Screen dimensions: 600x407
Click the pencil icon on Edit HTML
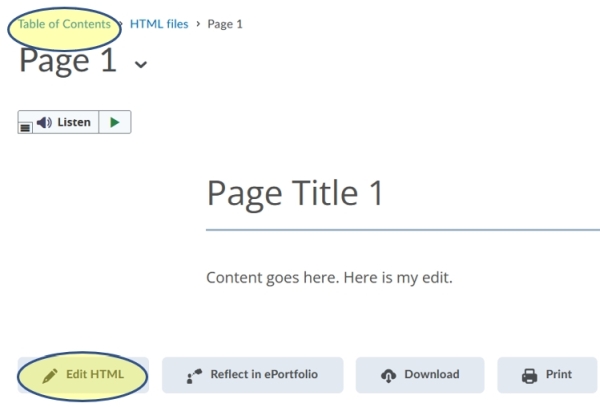pos(50,375)
